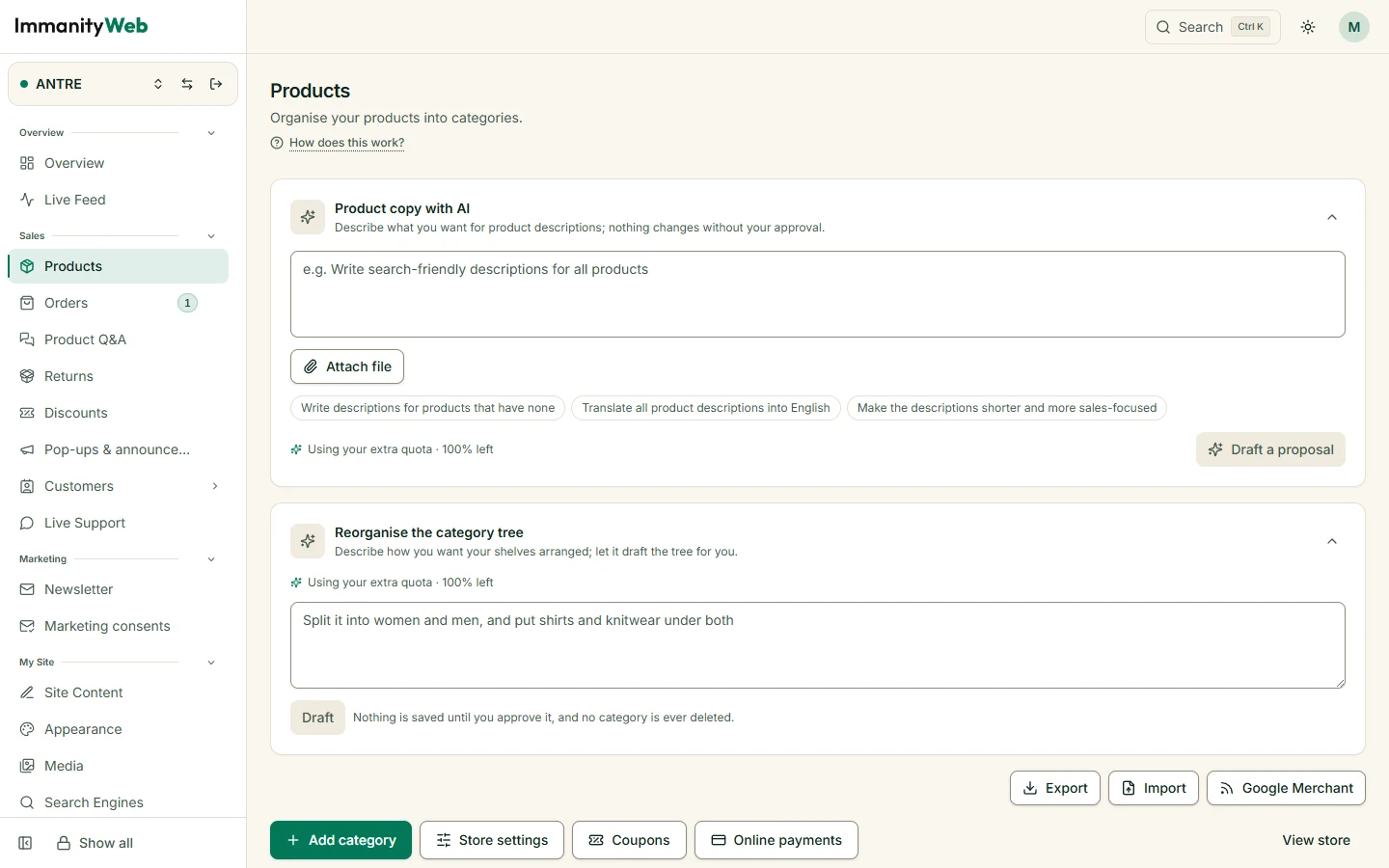Click the Search box in the top bar

tap(1212, 27)
